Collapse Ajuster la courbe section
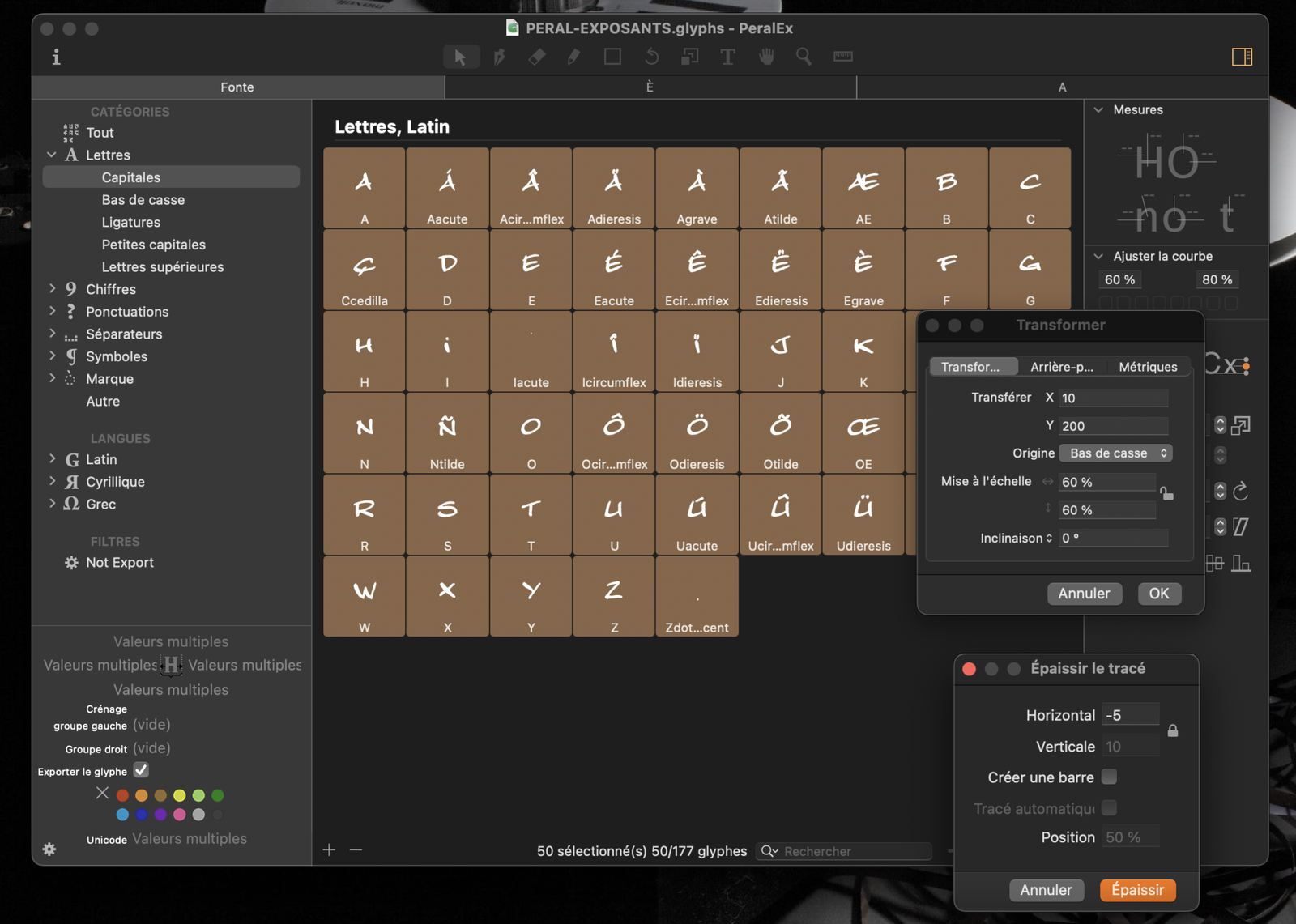The image size is (1296, 924). pos(1098,256)
